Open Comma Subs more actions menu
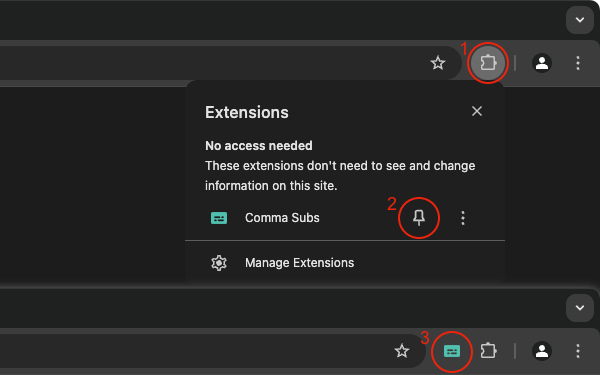This screenshot has height=375, width=600. point(463,218)
